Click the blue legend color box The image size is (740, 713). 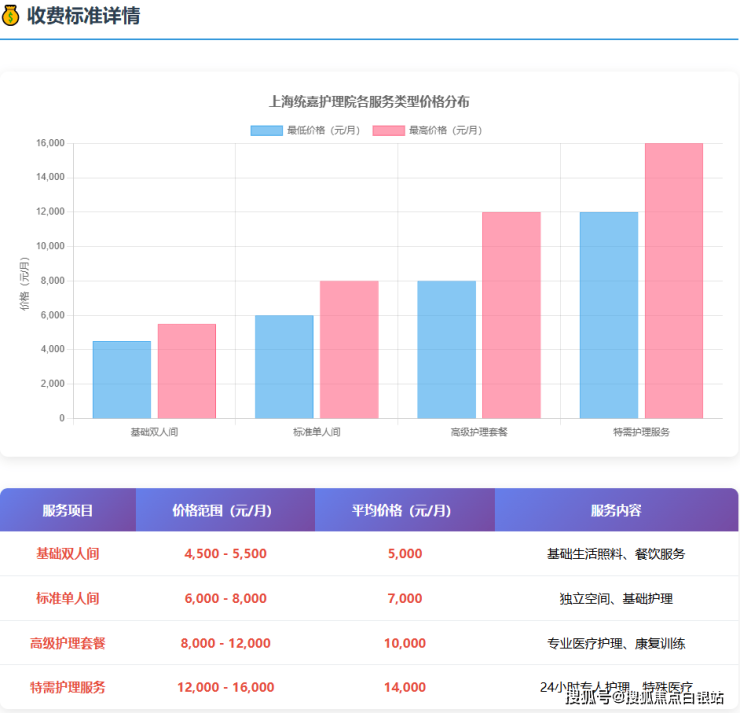pos(267,130)
